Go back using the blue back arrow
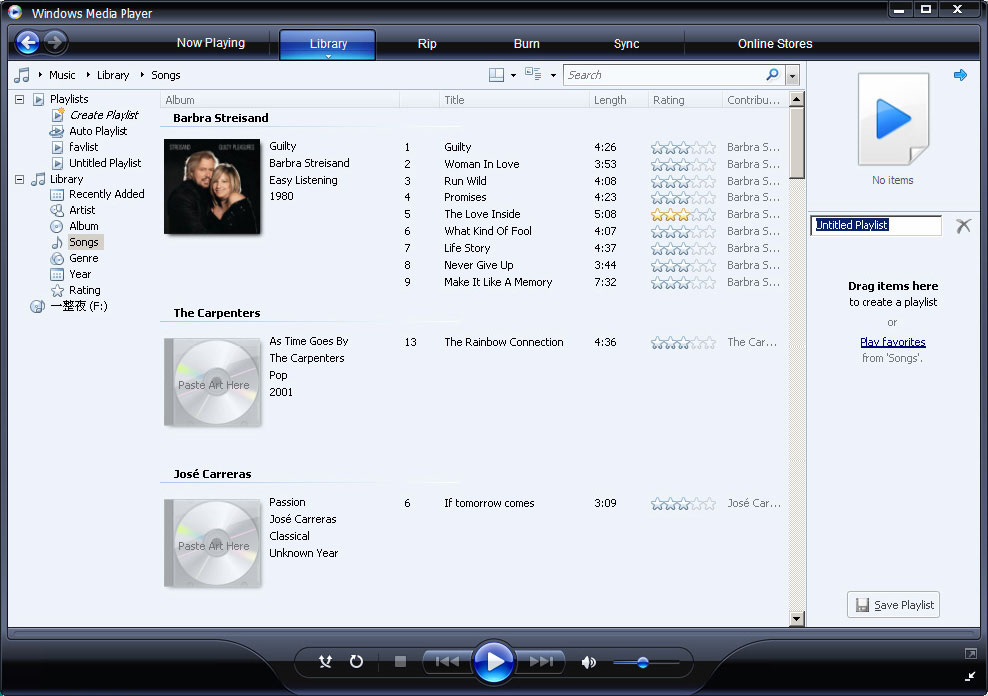The image size is (988, 696). coord(28,42)
